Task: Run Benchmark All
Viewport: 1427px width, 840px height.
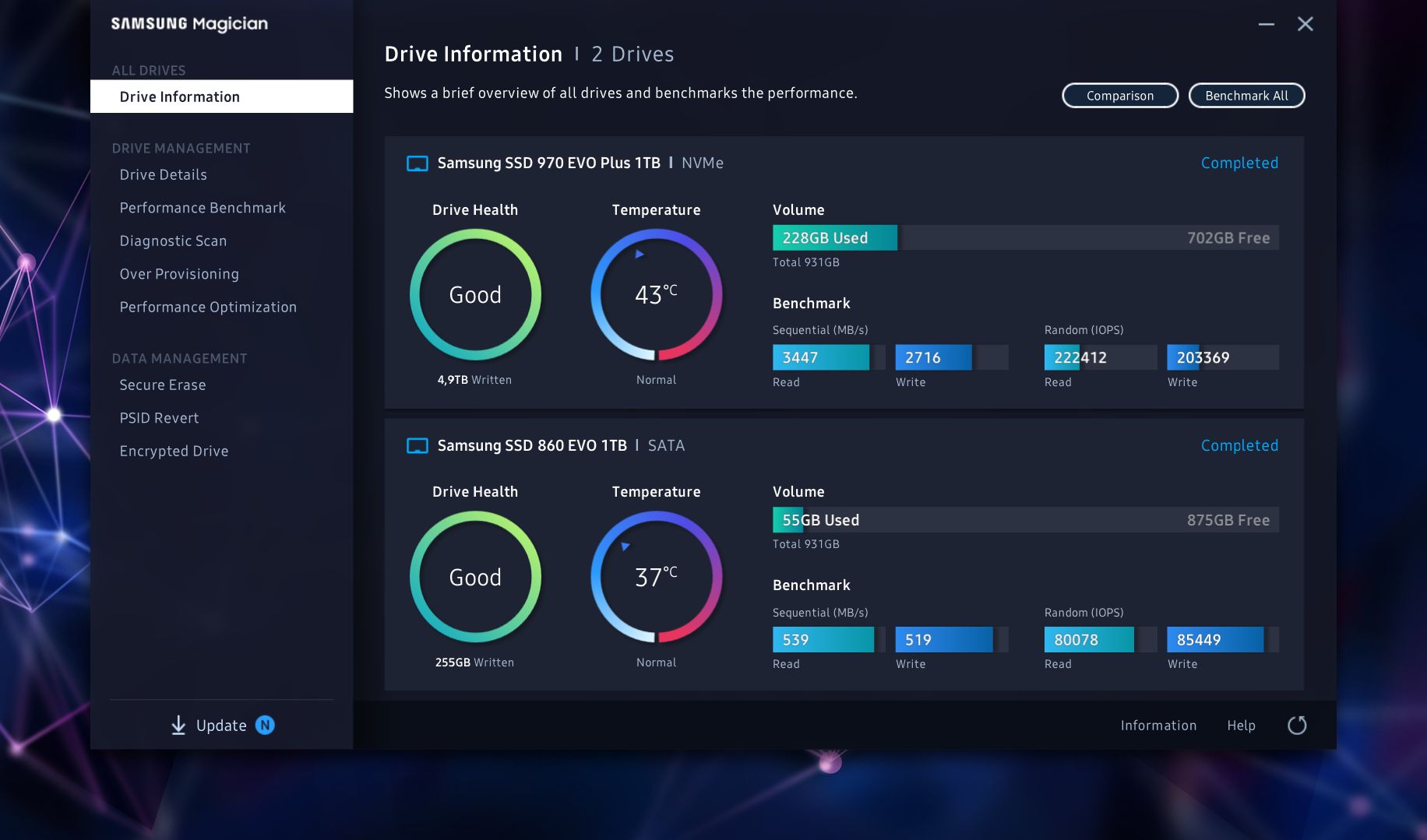Action: pyautogui.click(x=1246, y=96)
